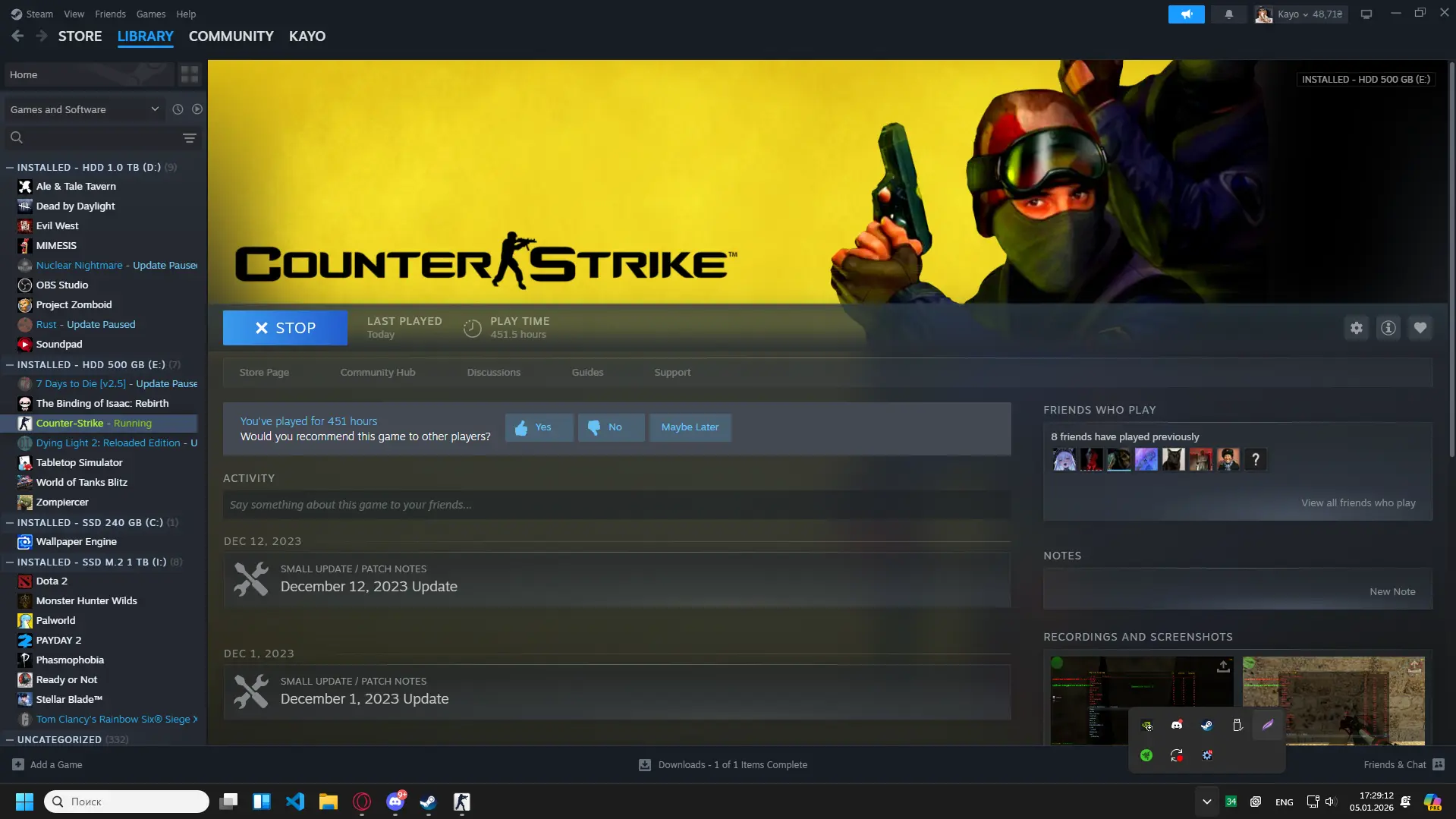Upload the first screenshot via share icon
Screen dimensions: 1456x819
click(1223, 666)
